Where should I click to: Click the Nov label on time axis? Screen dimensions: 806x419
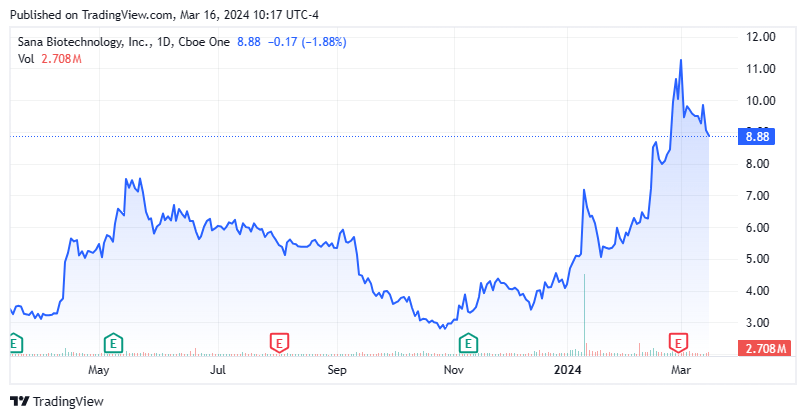point(454,370)
